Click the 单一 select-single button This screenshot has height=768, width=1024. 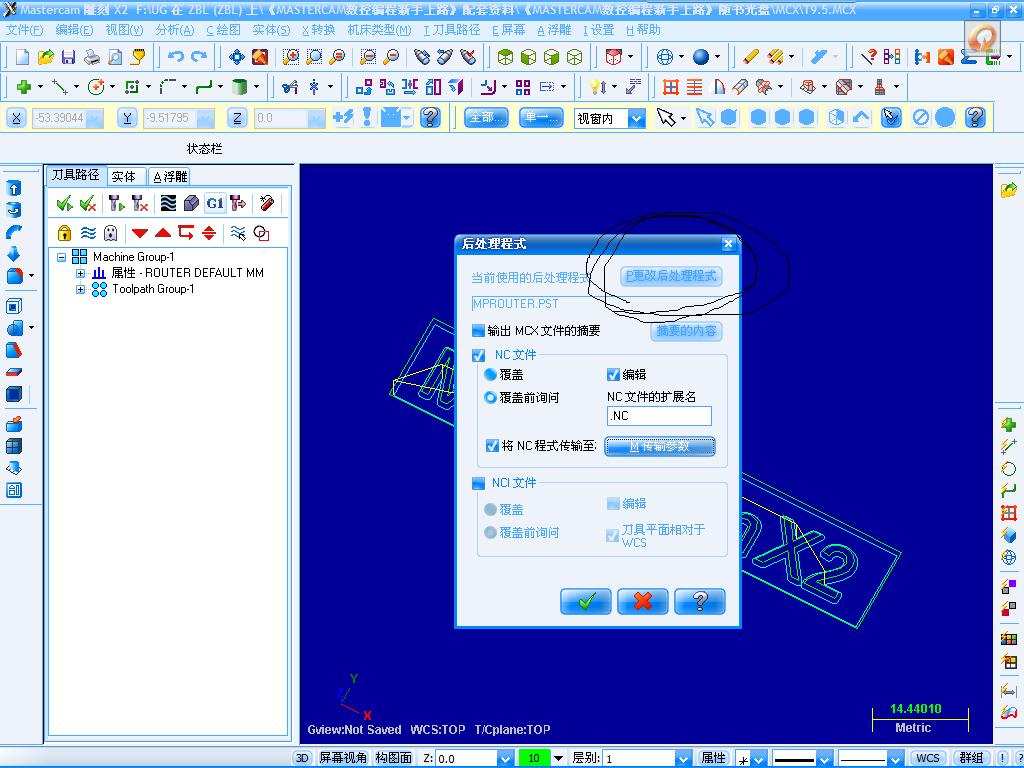541,118
